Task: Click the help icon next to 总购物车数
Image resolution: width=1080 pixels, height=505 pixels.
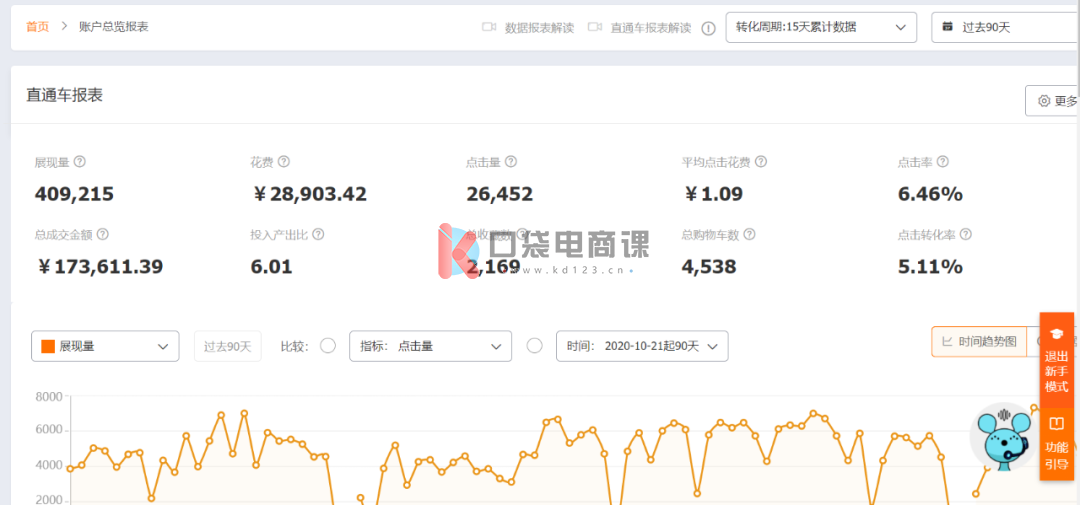Action: tap(749, 234)
